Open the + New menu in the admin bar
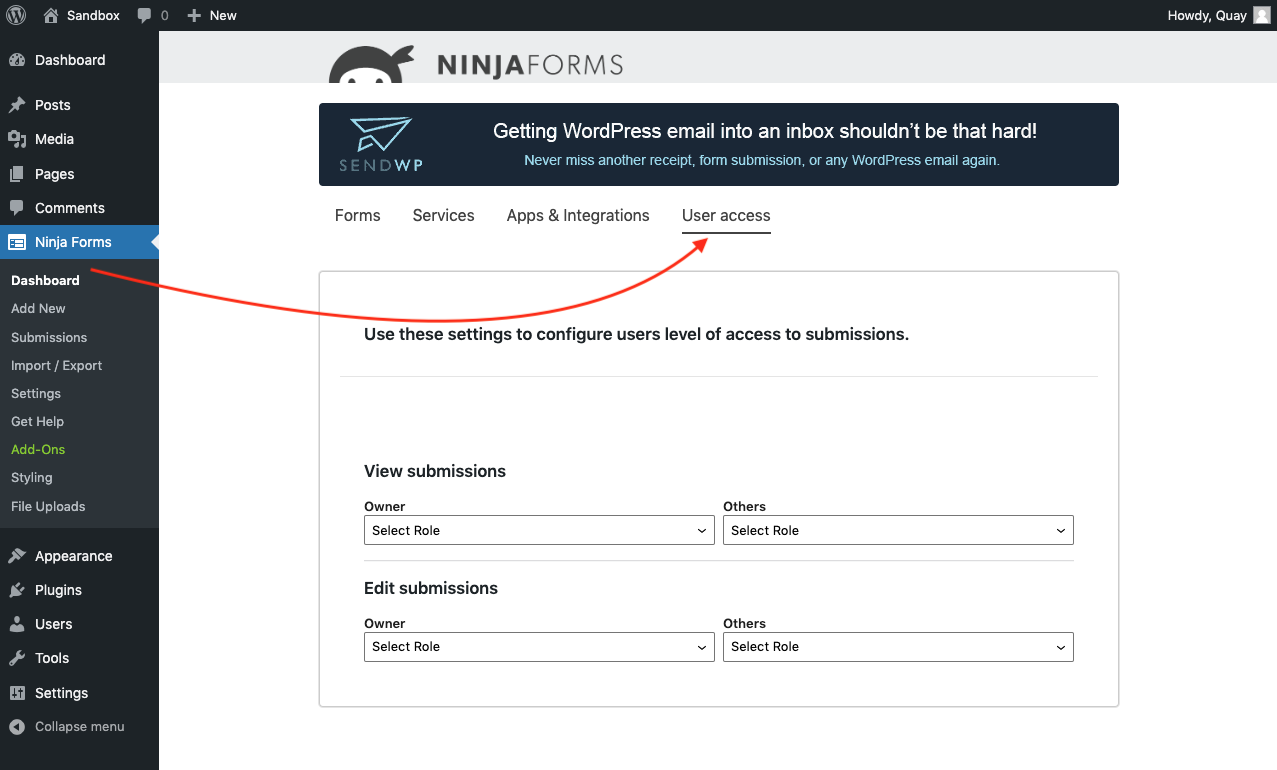 pyautogui.click(x=211, y=15)
